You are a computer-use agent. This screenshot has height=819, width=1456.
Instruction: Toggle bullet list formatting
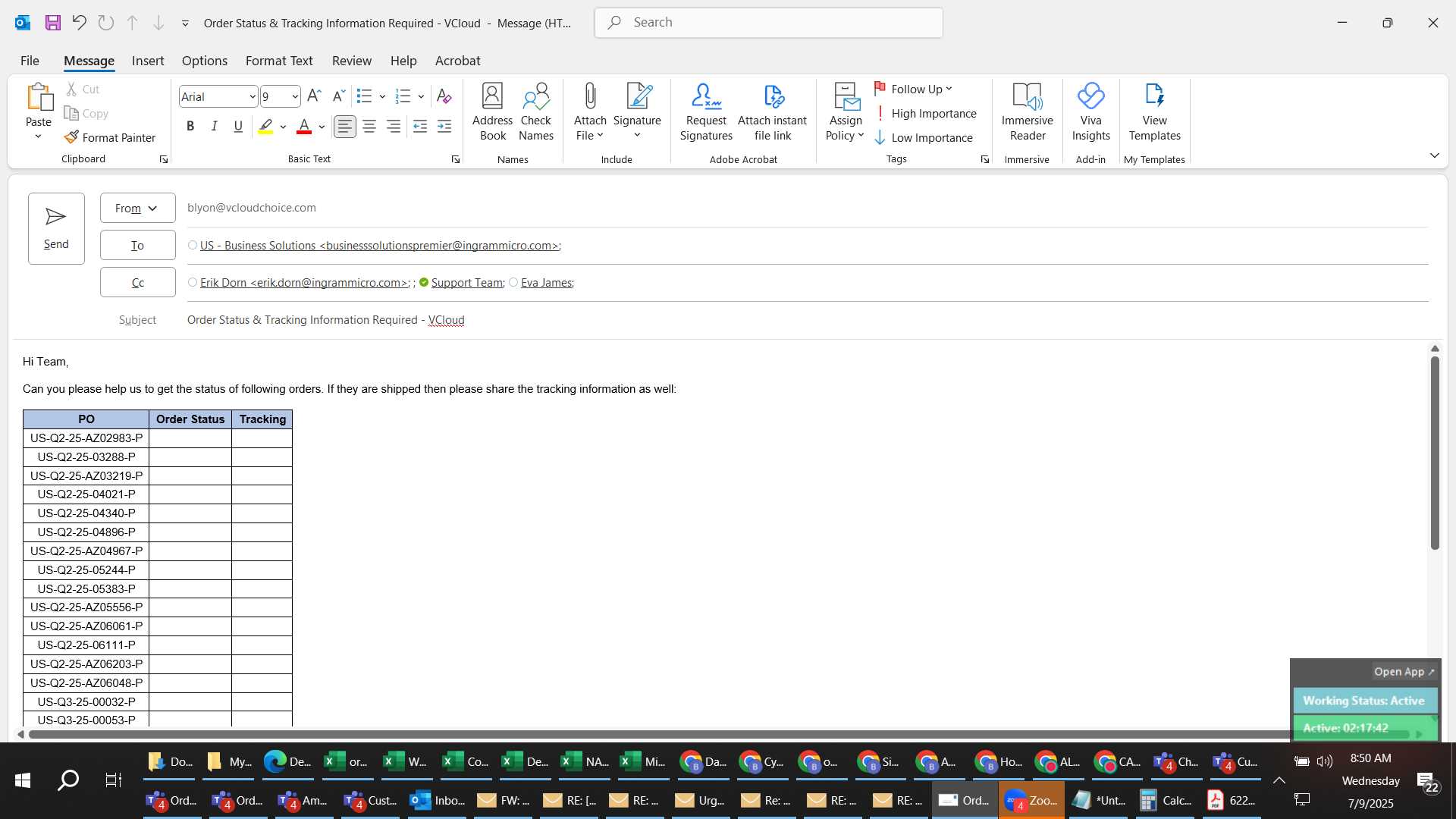(x=364, y=96)
